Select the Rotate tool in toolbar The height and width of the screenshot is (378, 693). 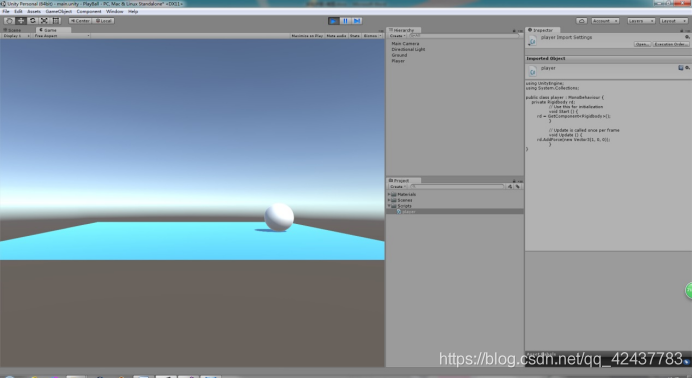coord(32,21)
